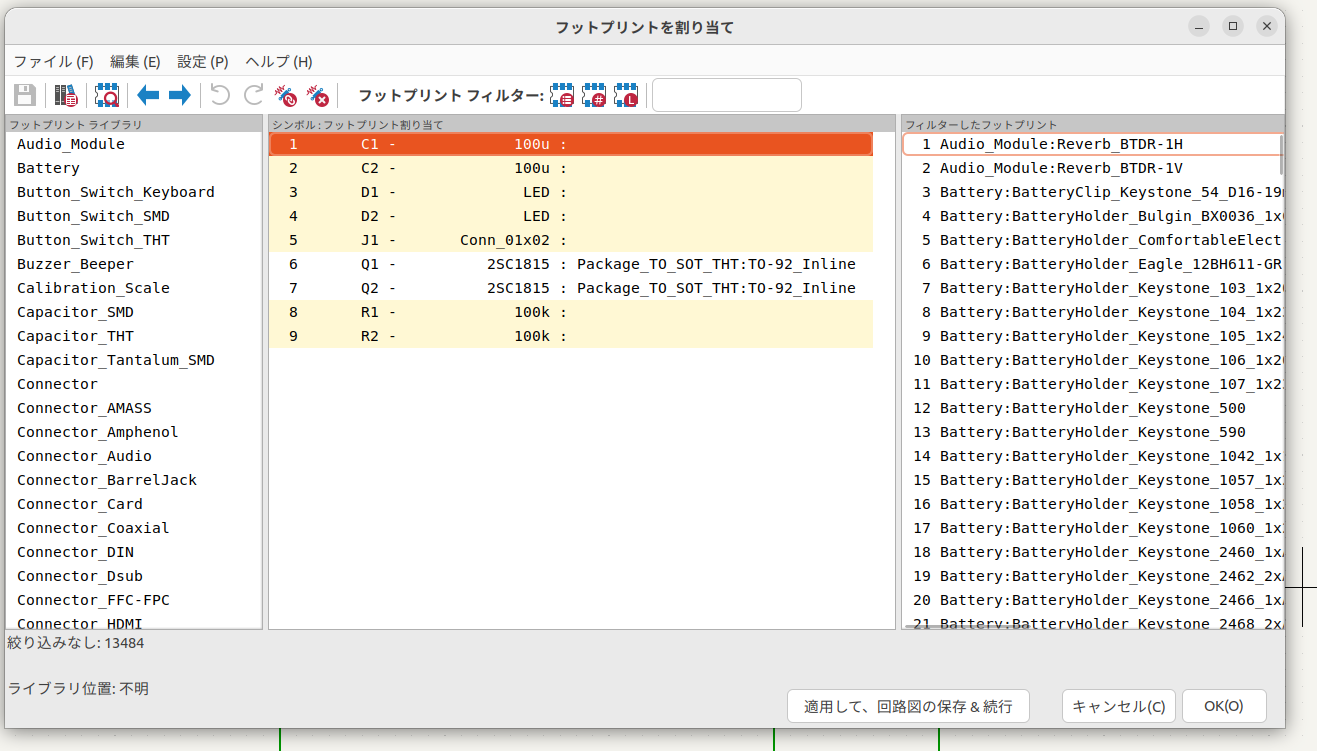
Task: Click the undo arrow icon
Action: [x=220, y=96]
